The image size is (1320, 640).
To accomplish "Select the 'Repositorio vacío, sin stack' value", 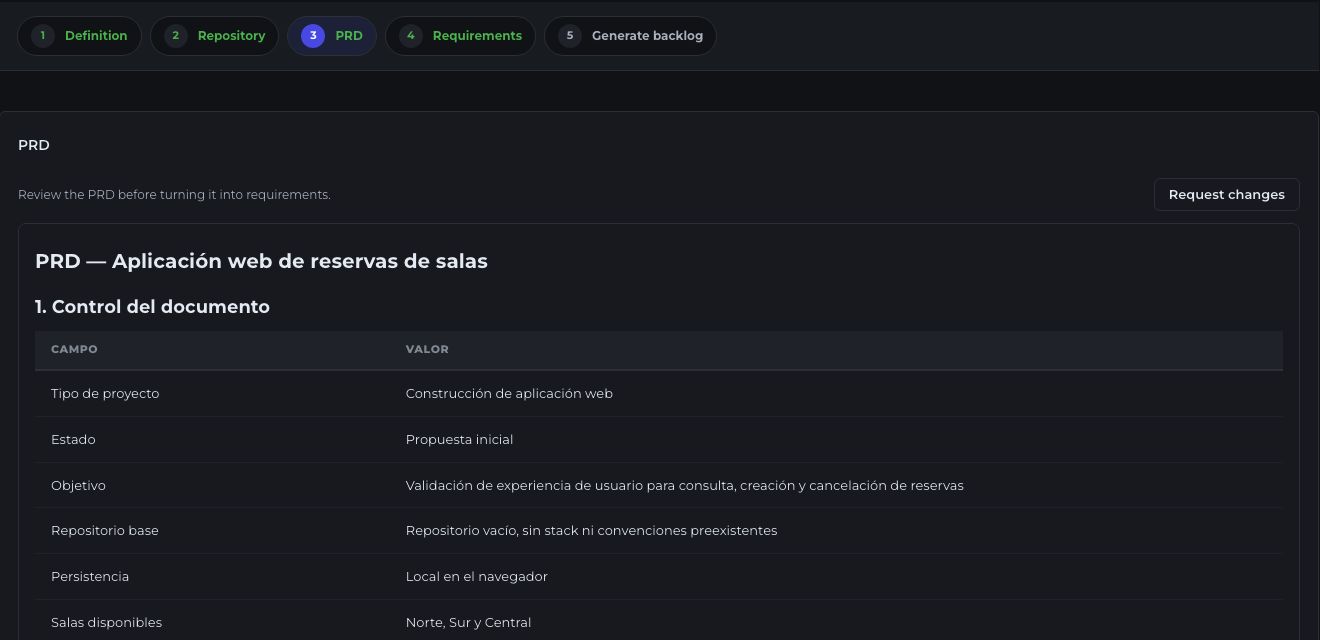I will [x=591, y=531].
